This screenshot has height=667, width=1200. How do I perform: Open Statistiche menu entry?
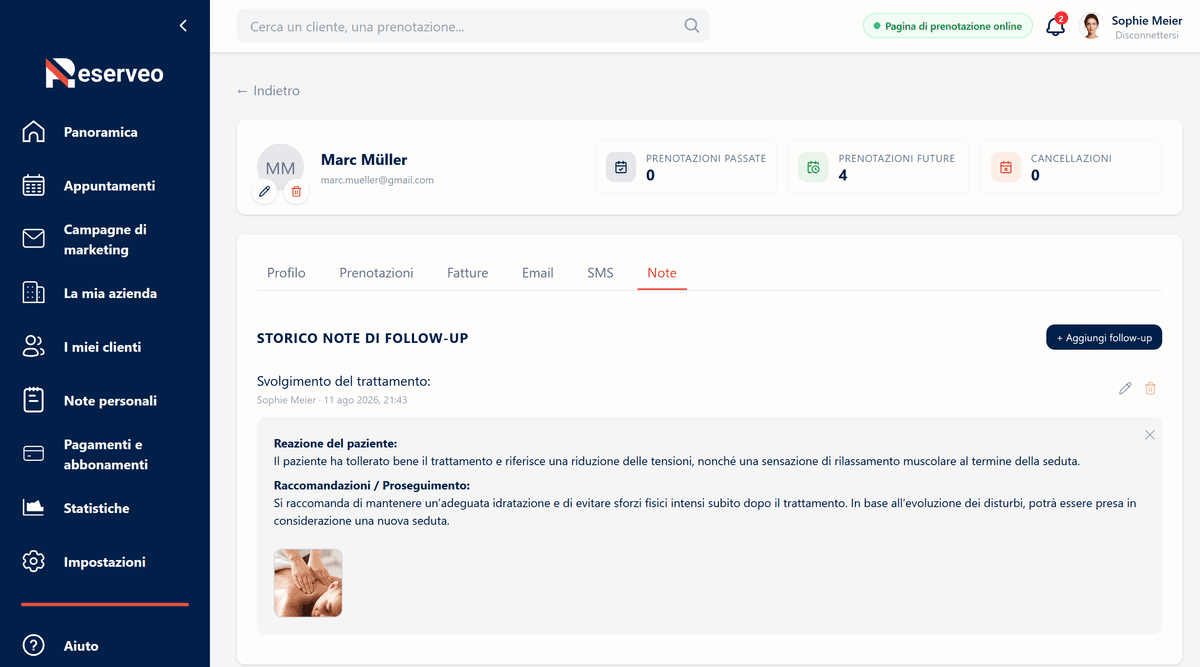(97, 508)
